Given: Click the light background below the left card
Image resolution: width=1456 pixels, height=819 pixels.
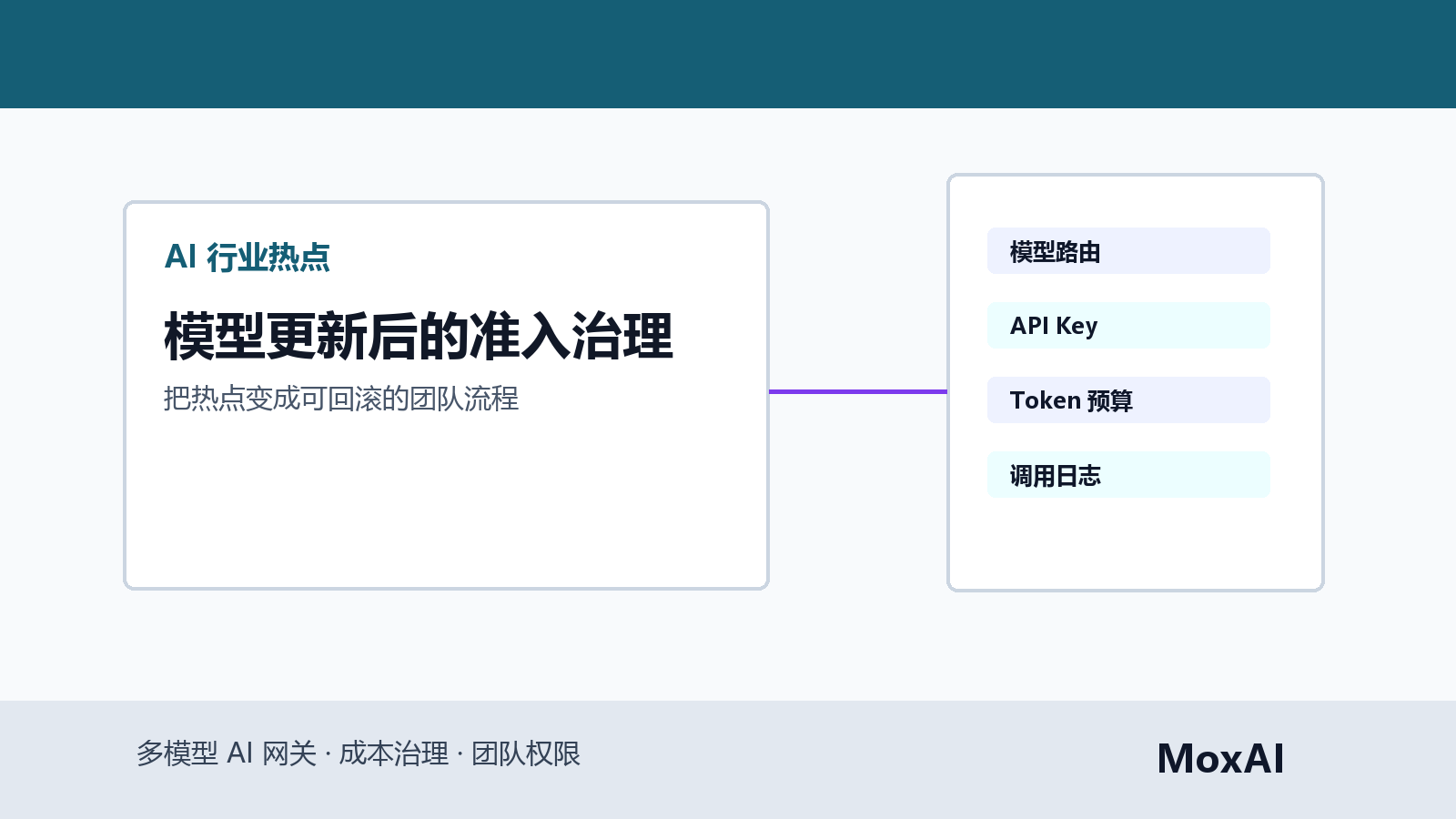Looking at the screenshot, I should coord(446,644).
